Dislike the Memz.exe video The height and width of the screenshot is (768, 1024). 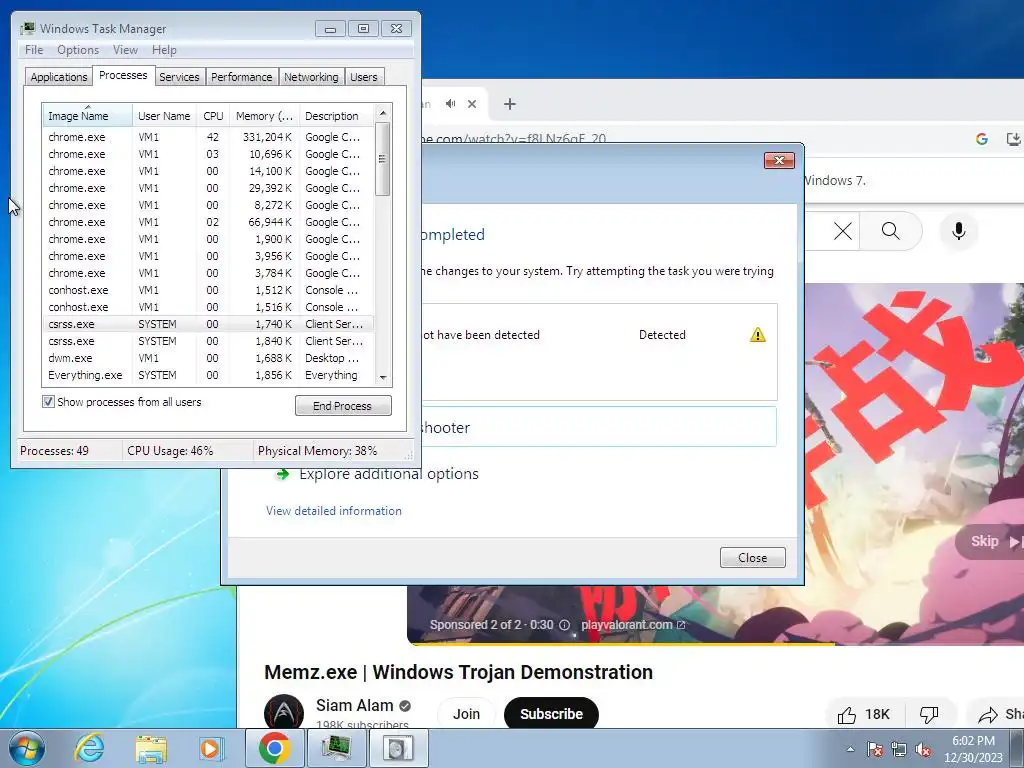929,714
